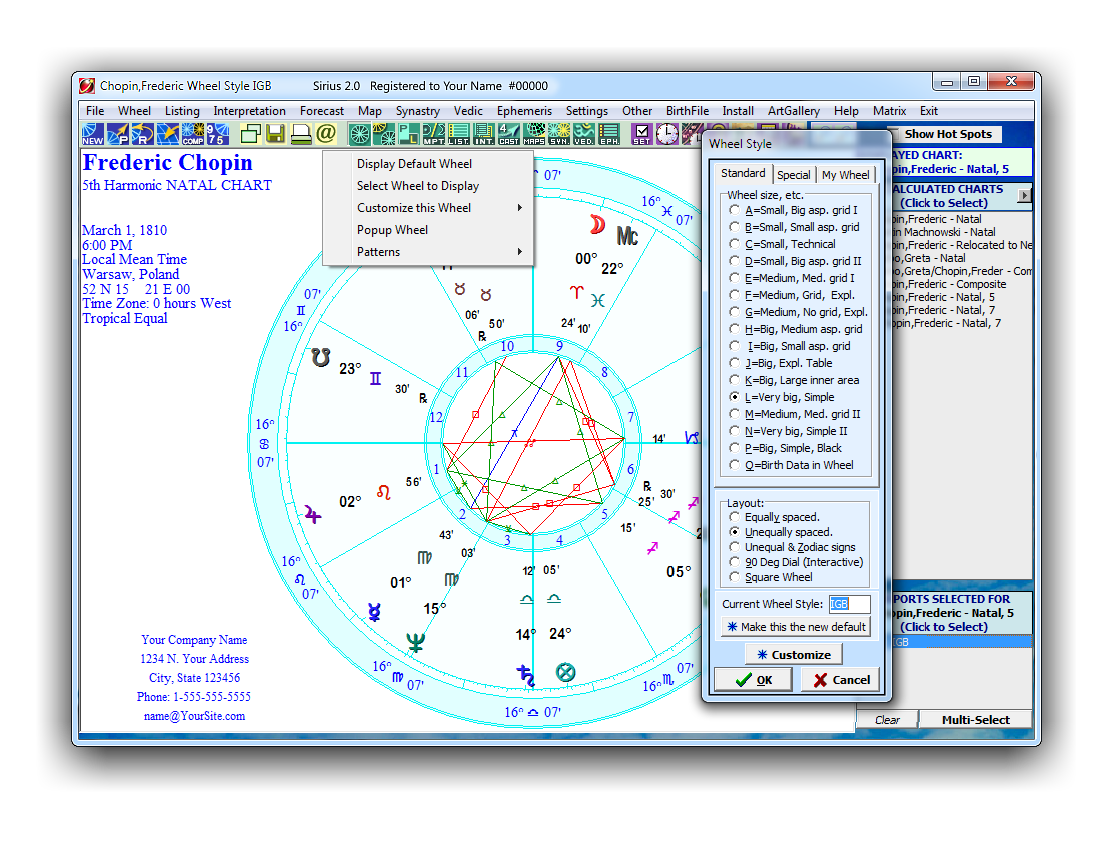Select Q=Birth Data in Wheel
Image resolution: width=1112 pixels, height=856 pixels.
tap(792, 465)
